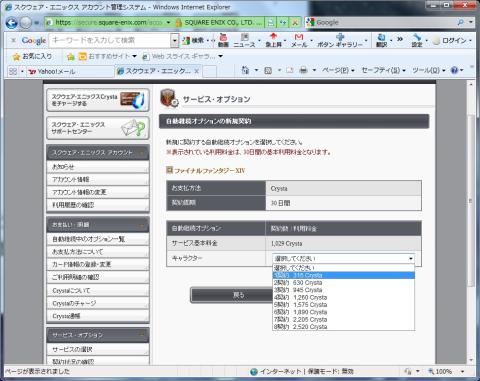Open the ページ(P) menu
The height and width of the screenshot is (381, 480).
338,70
